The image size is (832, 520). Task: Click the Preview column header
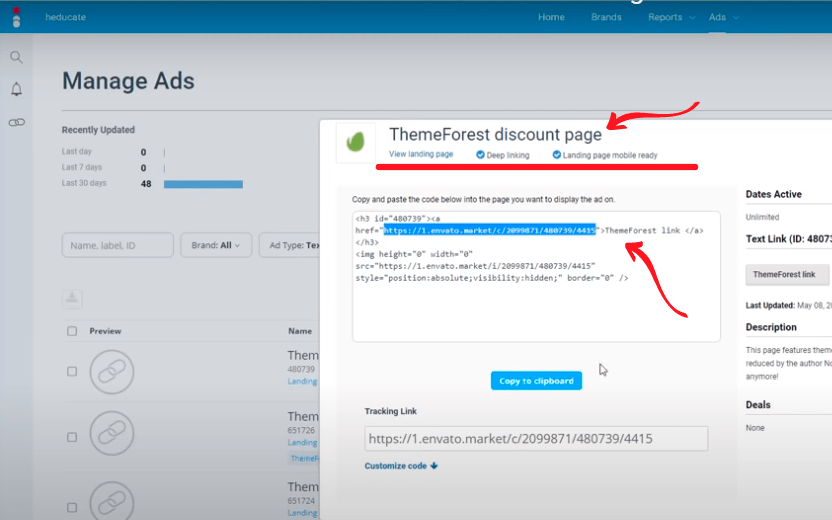105,331
